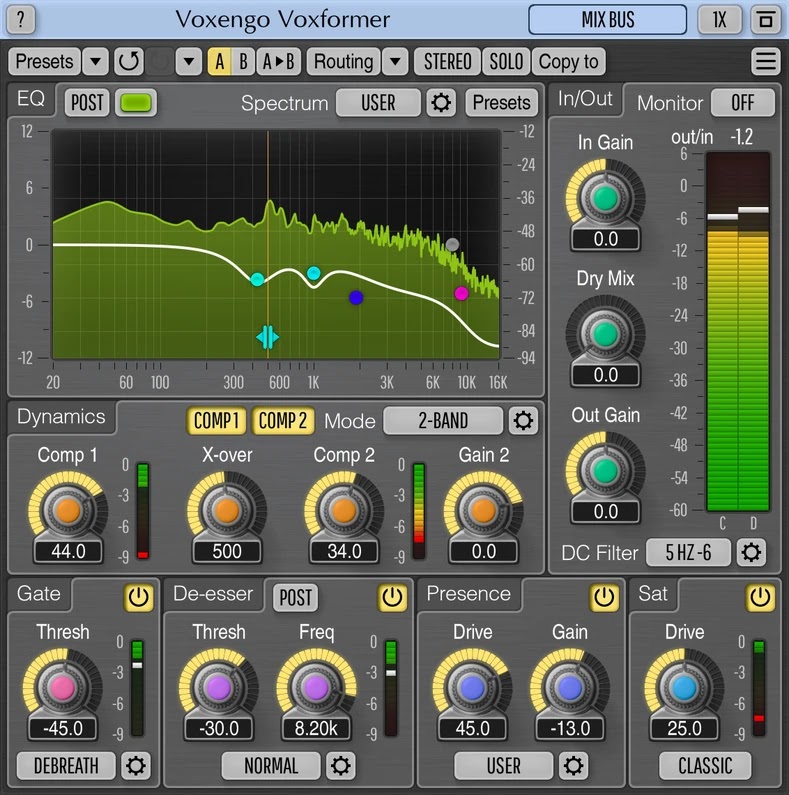This screenshot has width=789, height=795.
Task: Open Dynamics Mode settings gear
Action: pyautogui.click(x=523, y=421)
